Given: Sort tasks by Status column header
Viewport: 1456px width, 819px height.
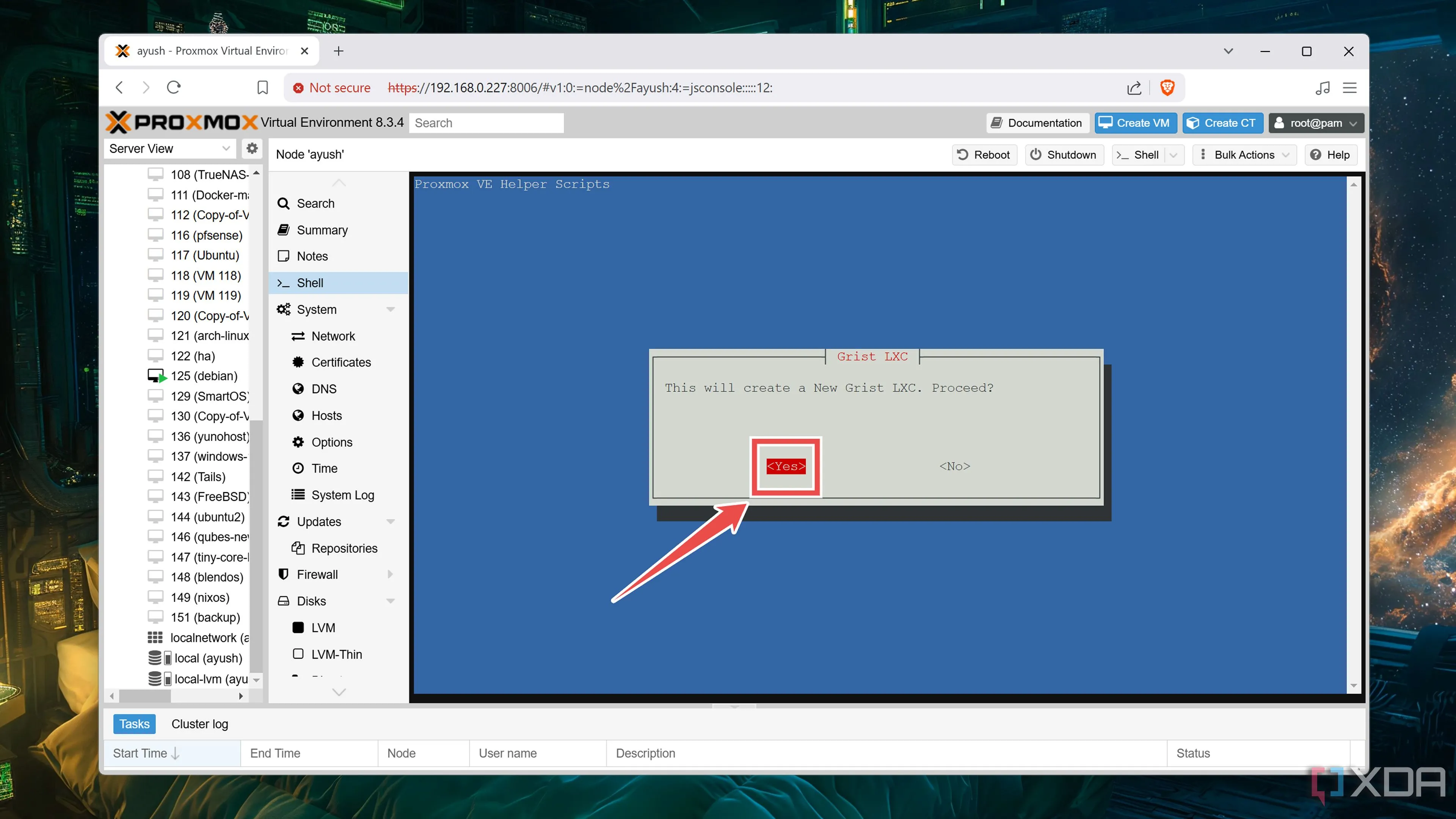Looking at the screenshot, I should coord(1258,753).
